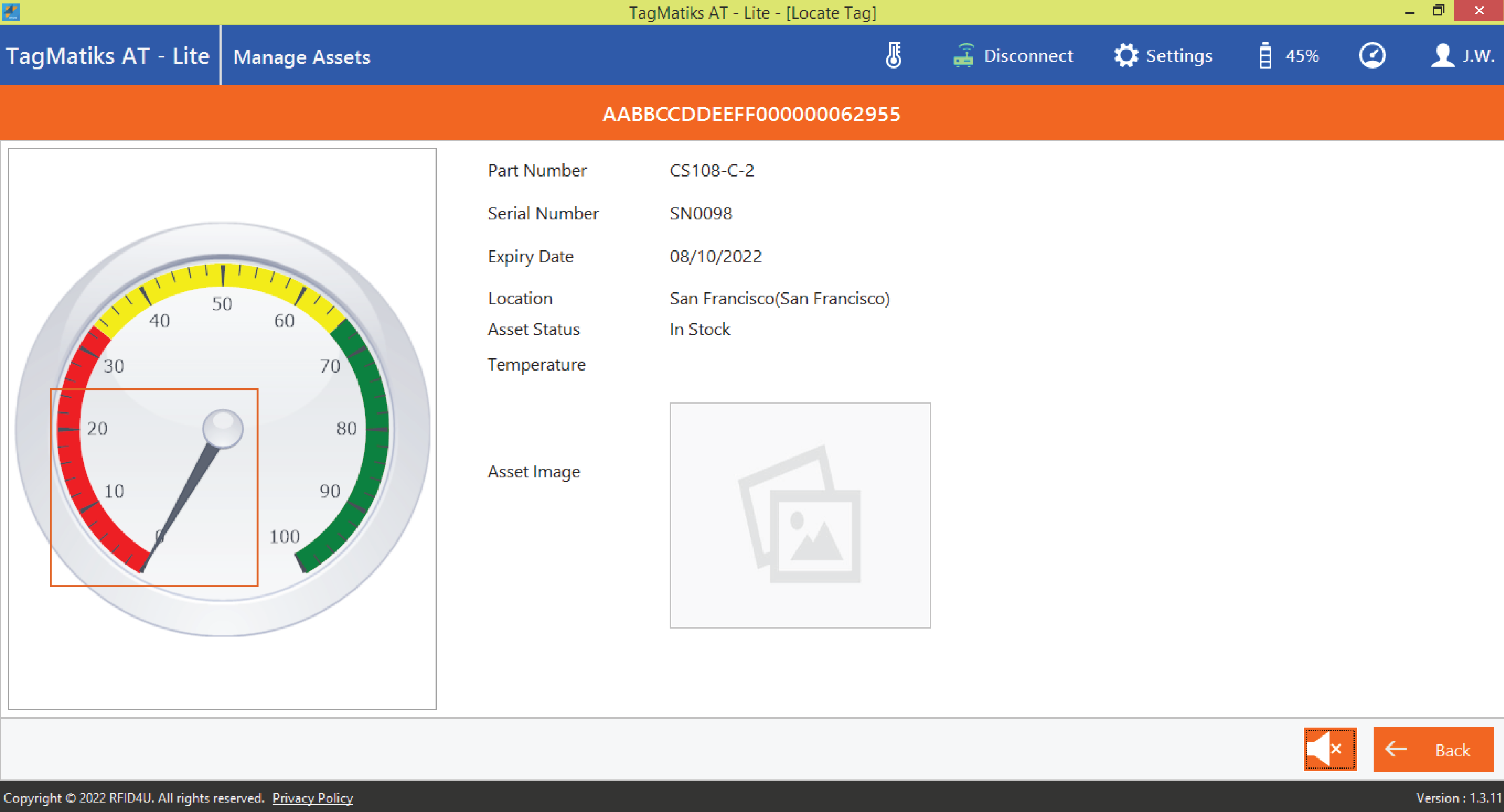Click the 45% battery percentage text
This screenshot has width=1504, height=812.
(x=1302, y=56)
